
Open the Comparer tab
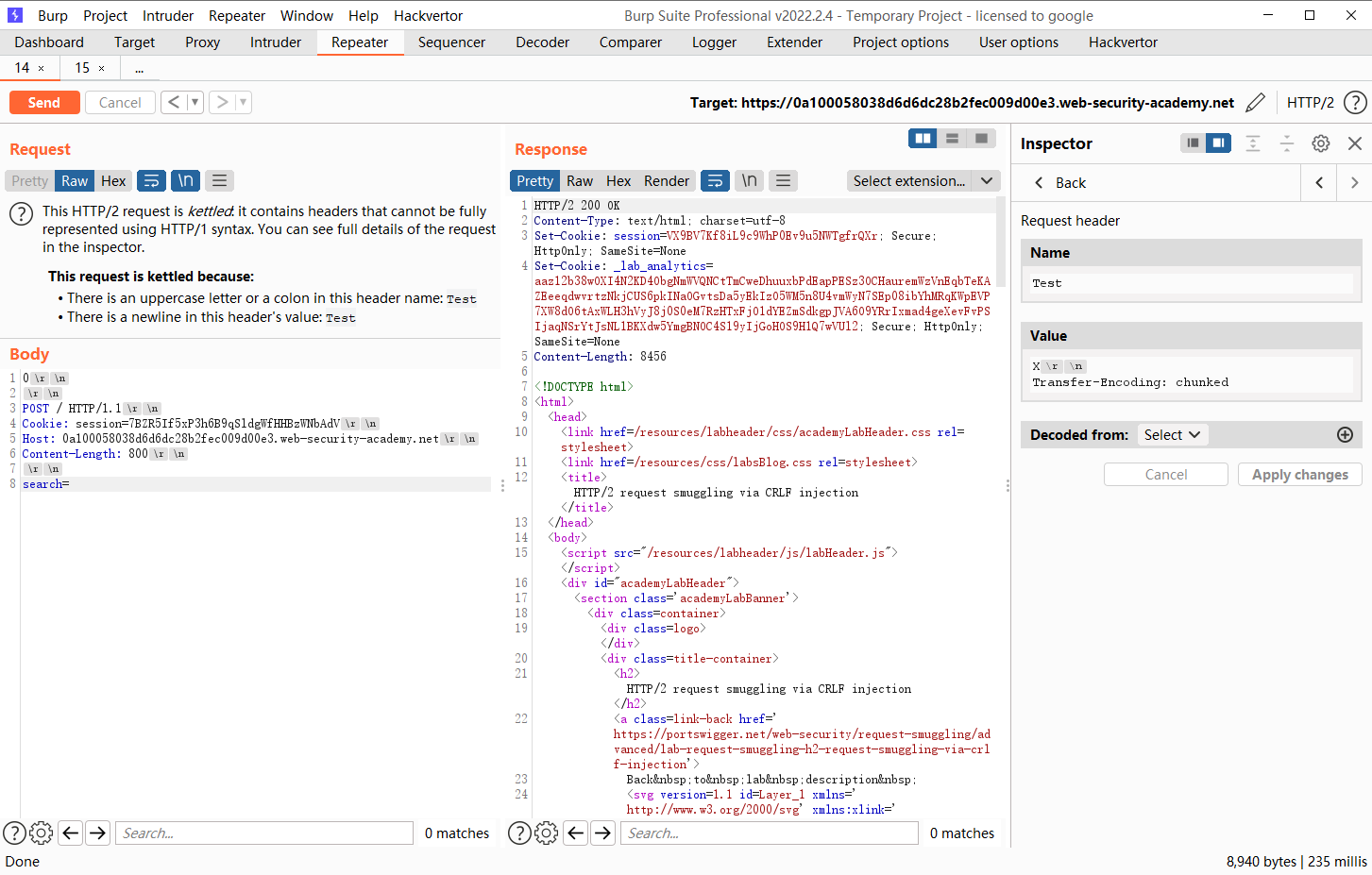pyautogui.click(x=630, y=42)
